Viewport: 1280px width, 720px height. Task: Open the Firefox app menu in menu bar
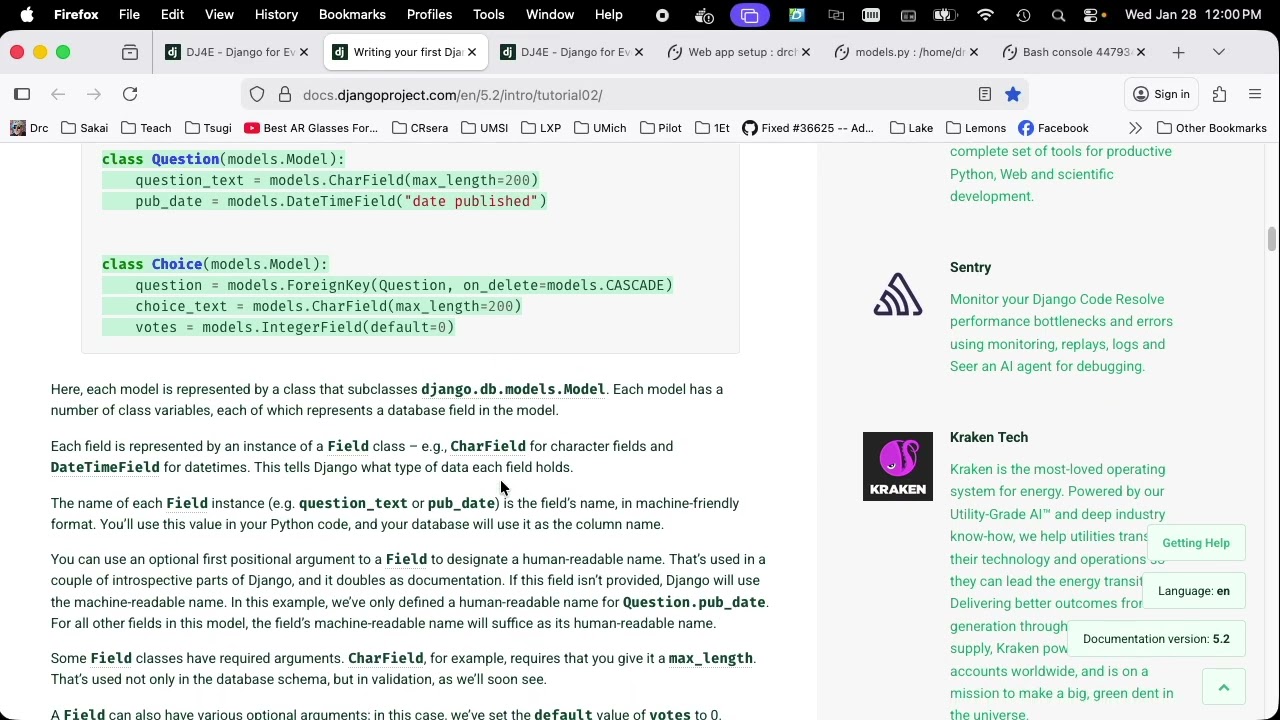point(76,15)
